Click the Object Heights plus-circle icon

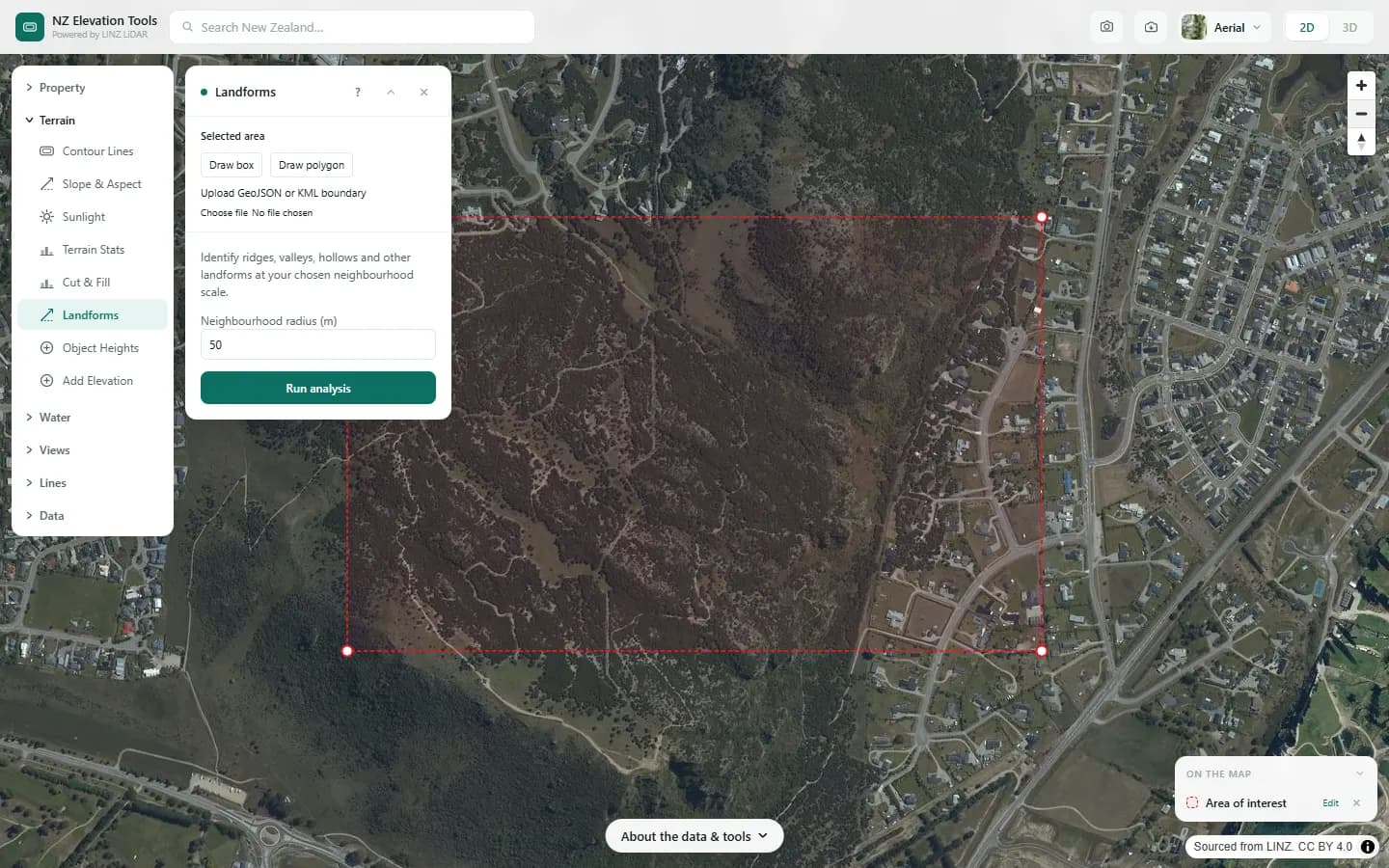pyautogui.click(x=46, y=348)
